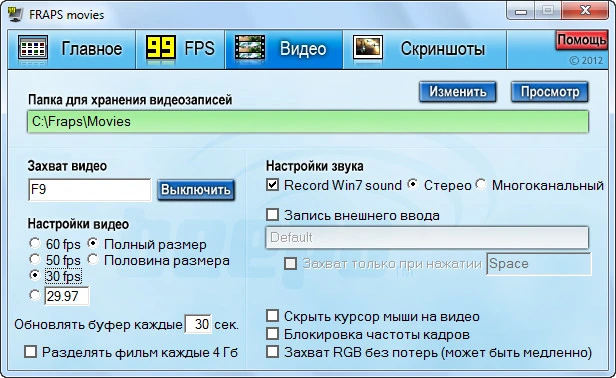
Task: Open the Скриншоты tab
Action: tap(425, 50)
